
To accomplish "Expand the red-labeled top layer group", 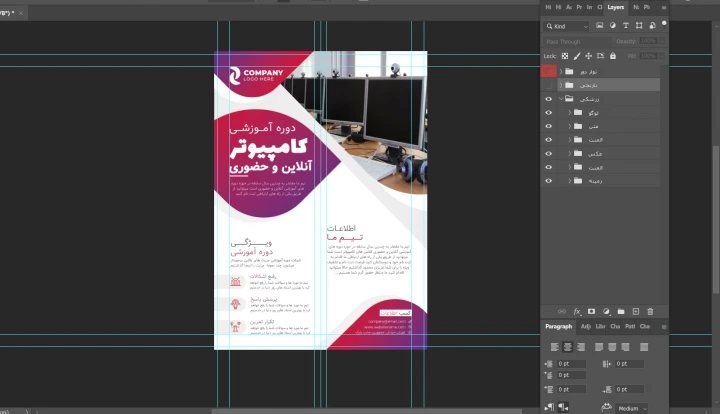I will point(560,72).
